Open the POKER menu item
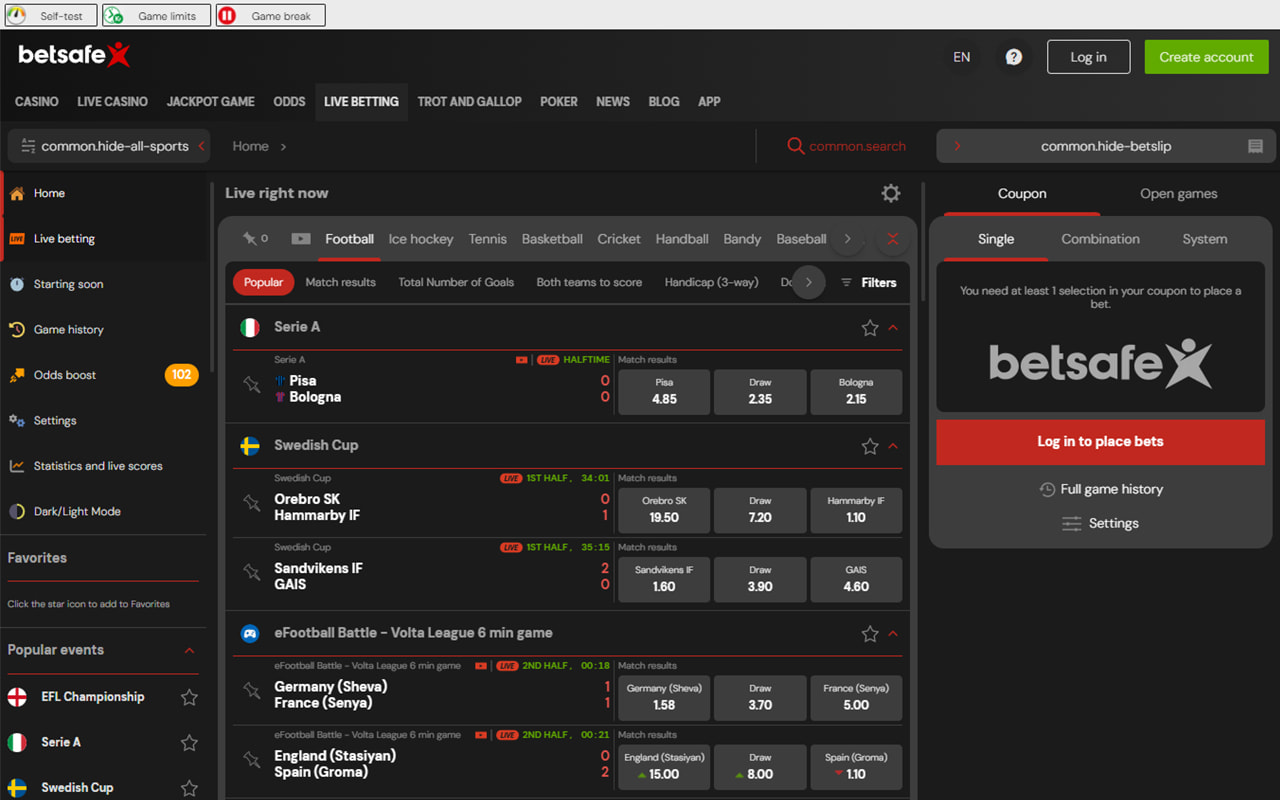This screenshot has width=1280, height=800. [x=558, y=102]
